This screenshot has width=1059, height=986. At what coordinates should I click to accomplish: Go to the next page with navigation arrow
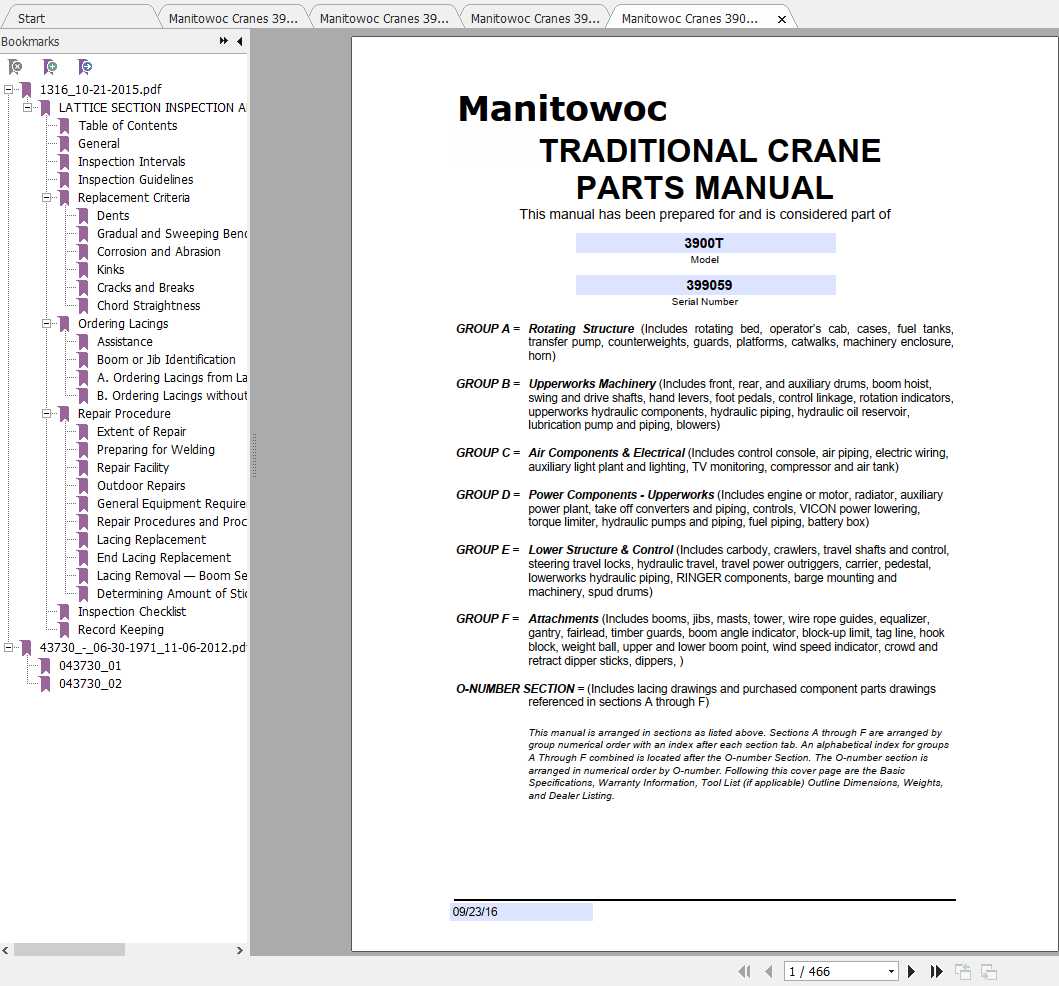(911, 971)
